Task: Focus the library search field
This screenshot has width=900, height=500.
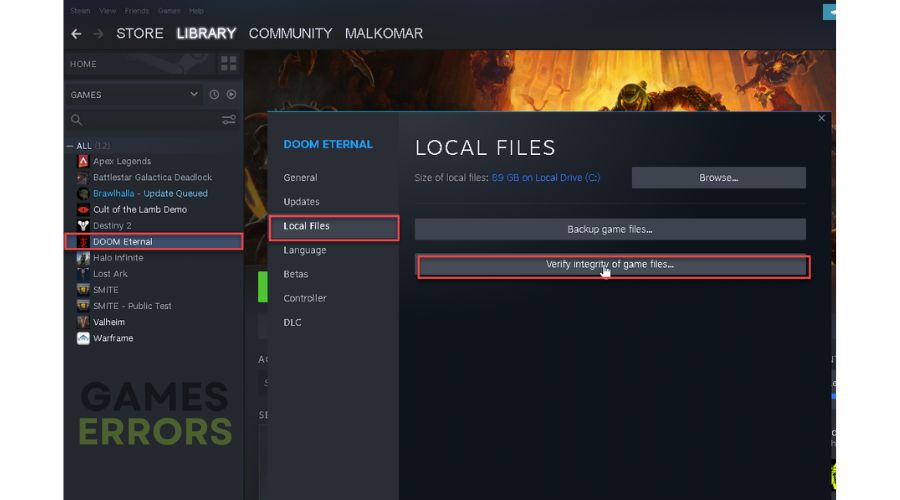Action: coord(145,120)
